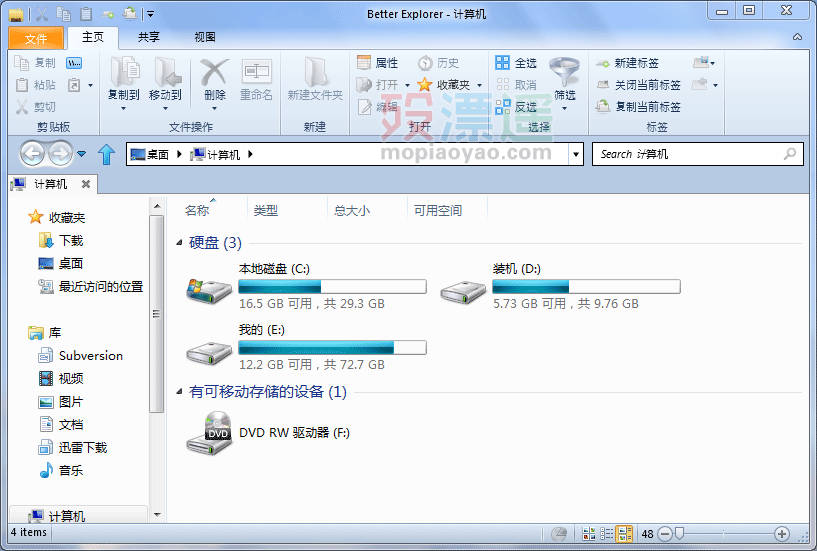Screen dimensions: 817x551
Task: Collapse the 硬盘 (3) group
Action: (179, 242)
